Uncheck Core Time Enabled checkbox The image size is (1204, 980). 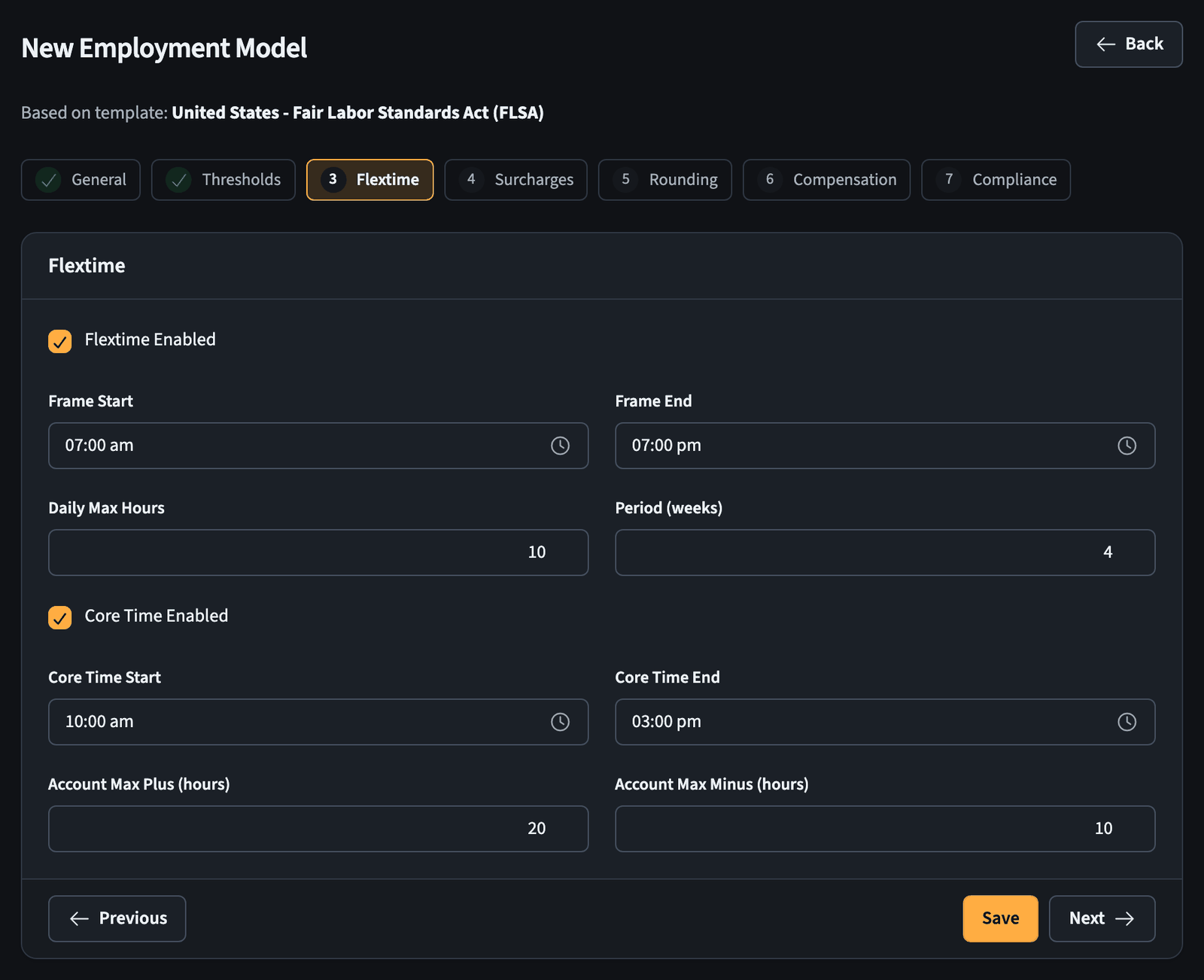(x=60, y=617)
